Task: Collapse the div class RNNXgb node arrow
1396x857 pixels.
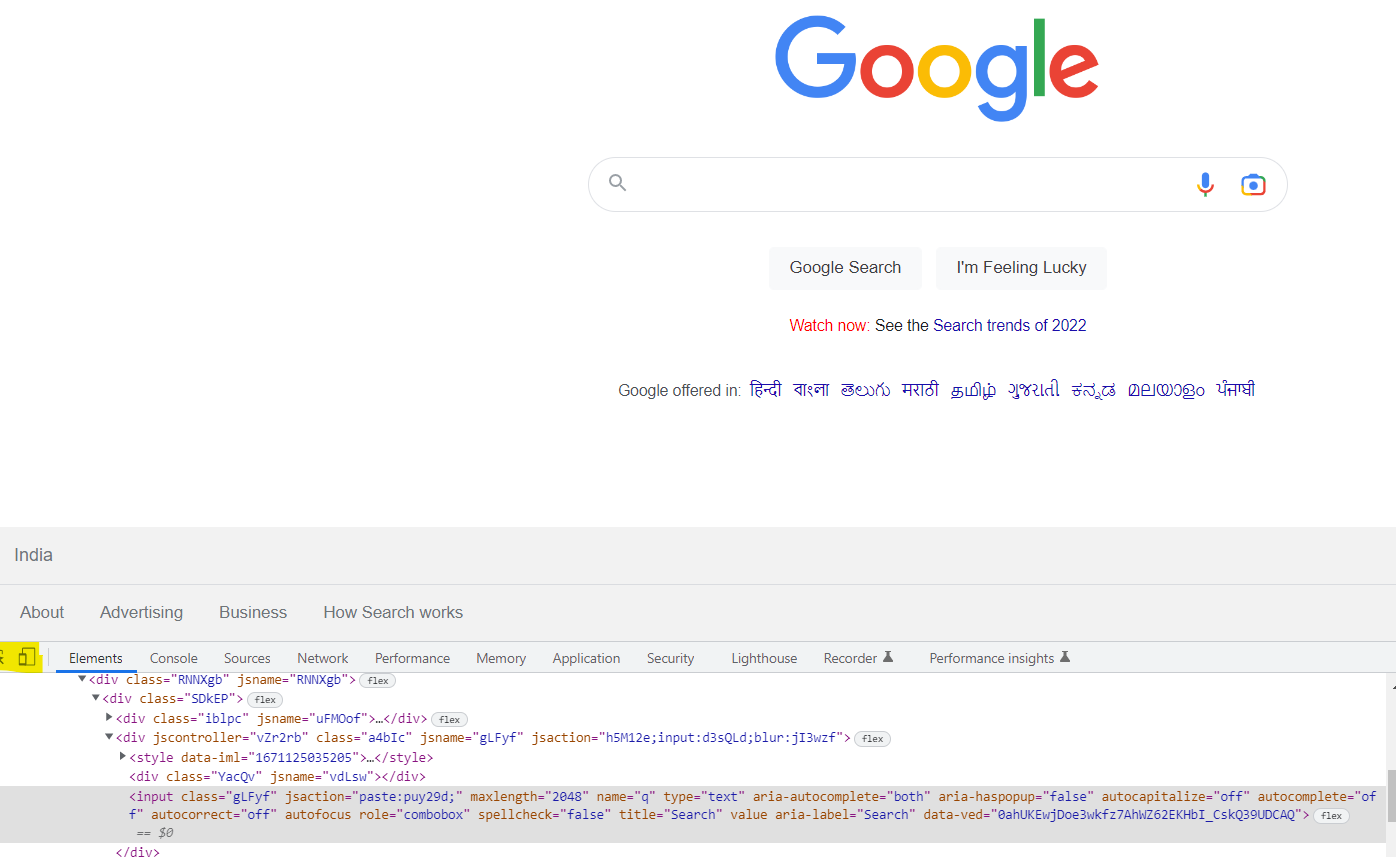Action: (x=82, y=679)
